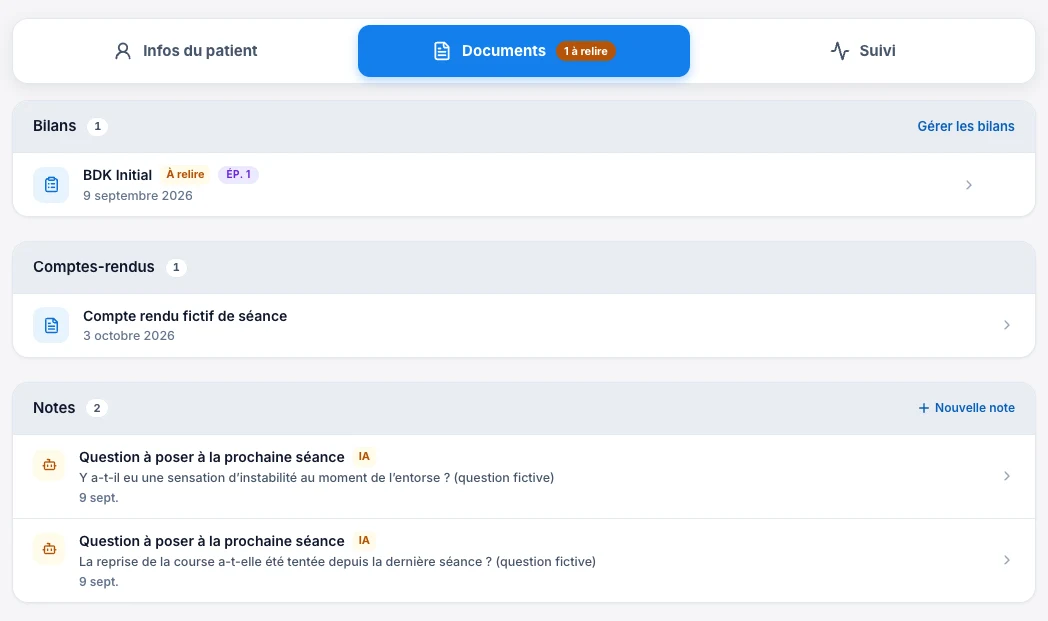Click the '1 à relire' badge

tap(585, 51)
